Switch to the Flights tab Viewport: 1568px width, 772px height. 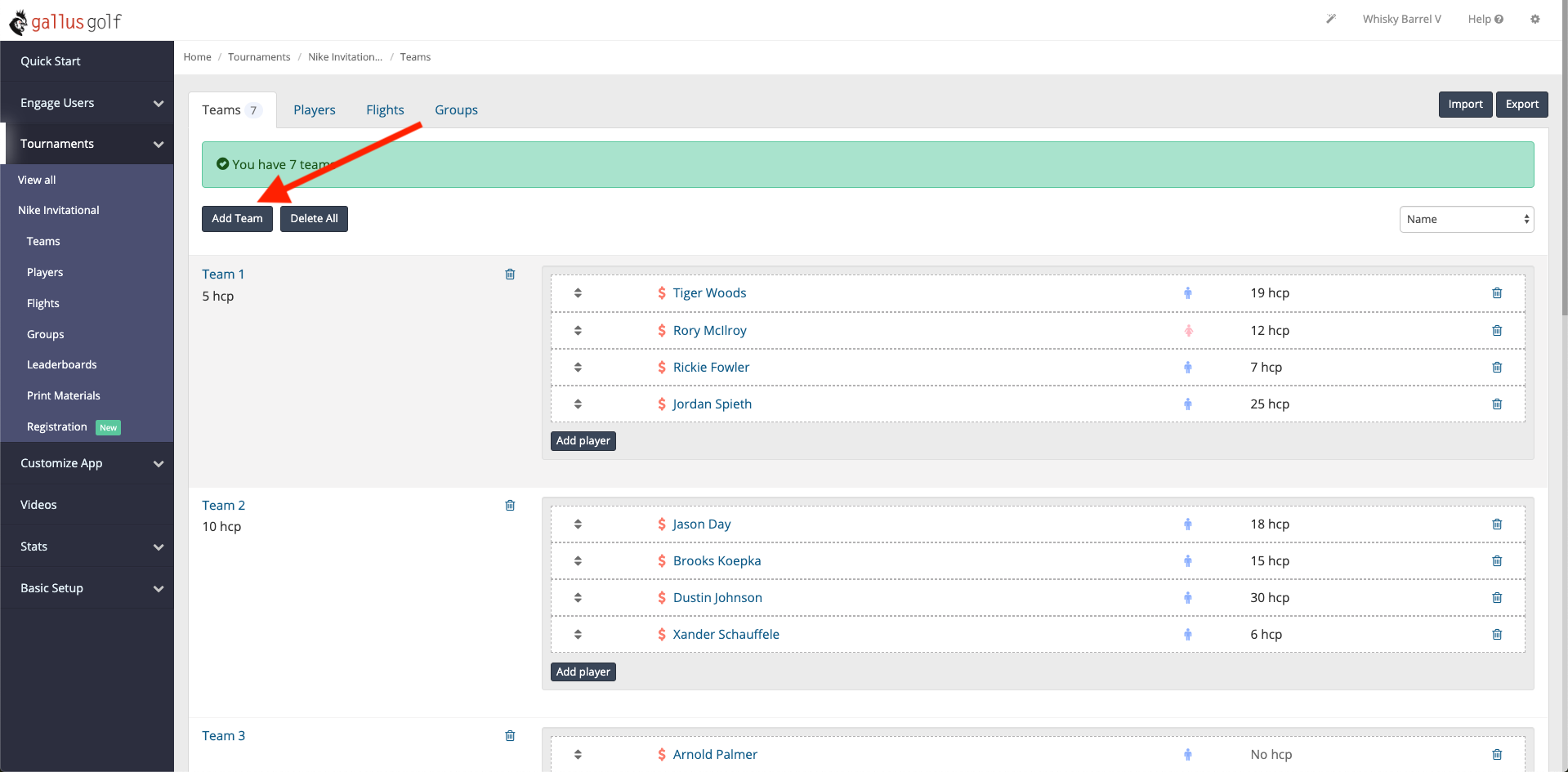[x=385, y=110]
